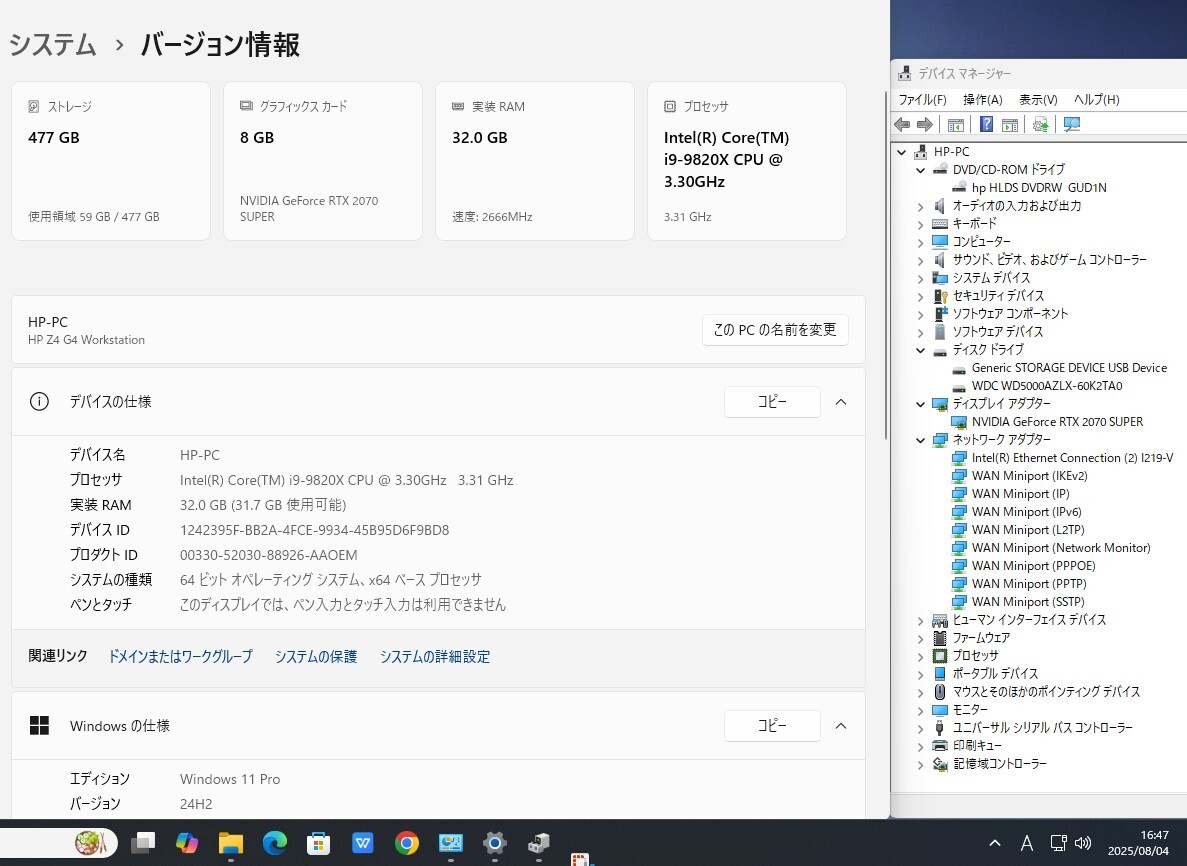Select NVIDIA GeForce RTX 2070 SUPER in device tree
1187x866 pixels.
[1057, 422]
